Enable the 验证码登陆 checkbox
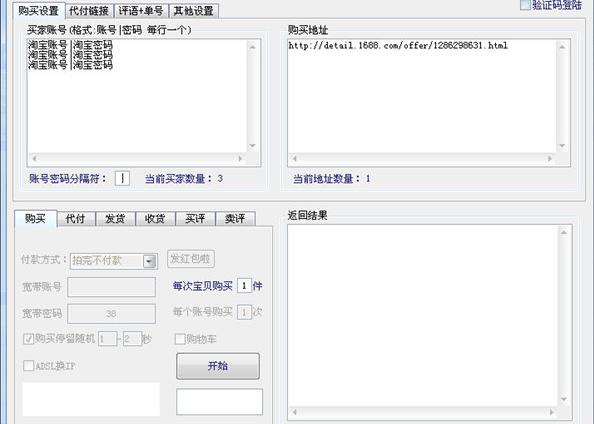This screenshot has height=424, width=594. (x=525, y=5)
